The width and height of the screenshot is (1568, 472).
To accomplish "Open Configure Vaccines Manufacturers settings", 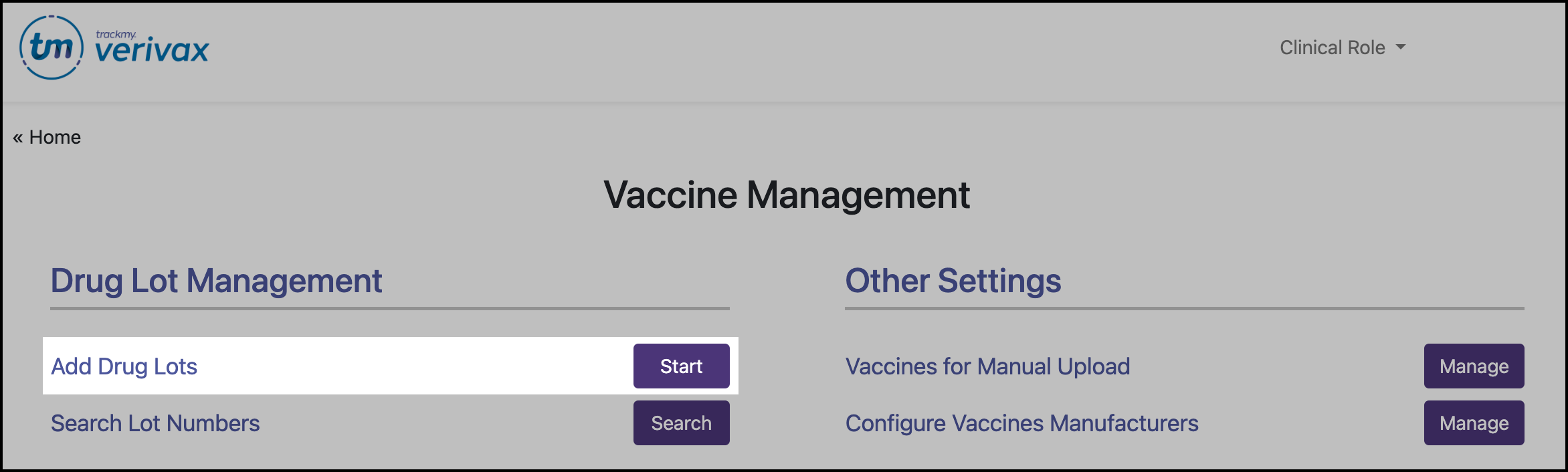I will point(1021,423).
